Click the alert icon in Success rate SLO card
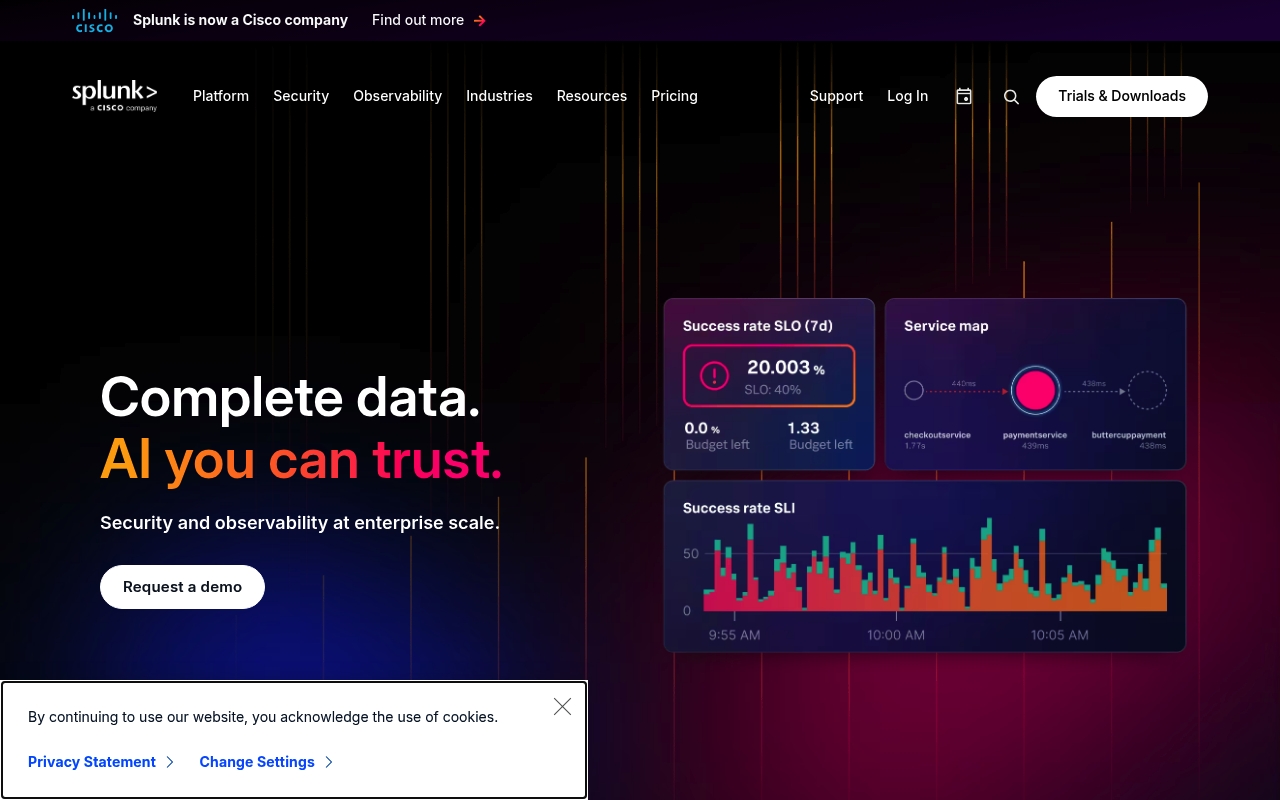1280x800 pixels. click(714, 376)
